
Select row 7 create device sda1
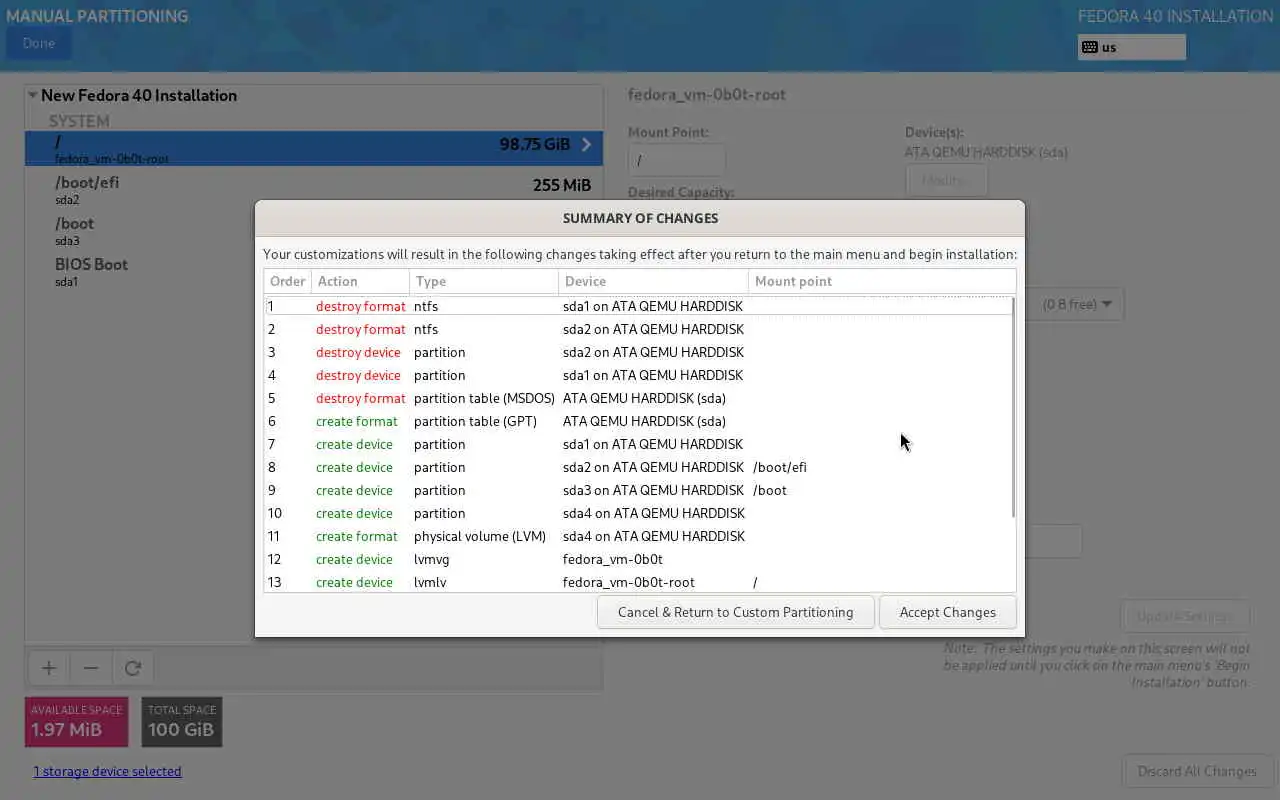(x=638, y=444)
